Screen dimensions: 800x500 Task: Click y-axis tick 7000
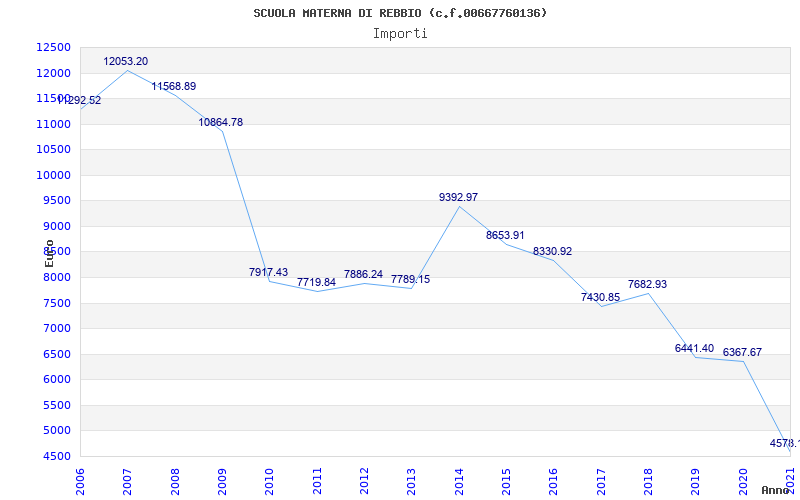point(56,329)
